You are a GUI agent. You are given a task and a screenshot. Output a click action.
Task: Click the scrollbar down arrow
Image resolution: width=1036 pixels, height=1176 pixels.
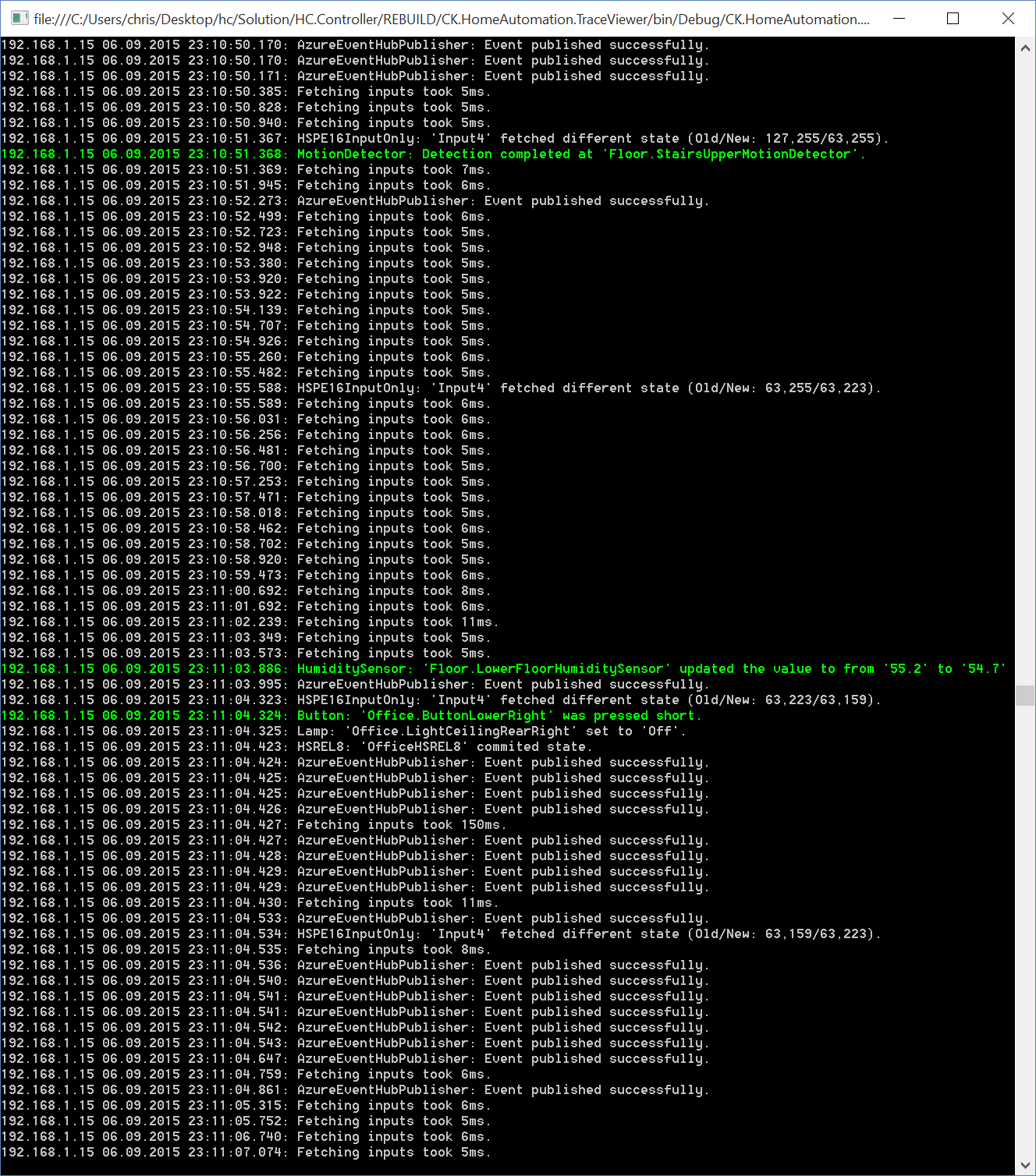pos(1024,1162)
